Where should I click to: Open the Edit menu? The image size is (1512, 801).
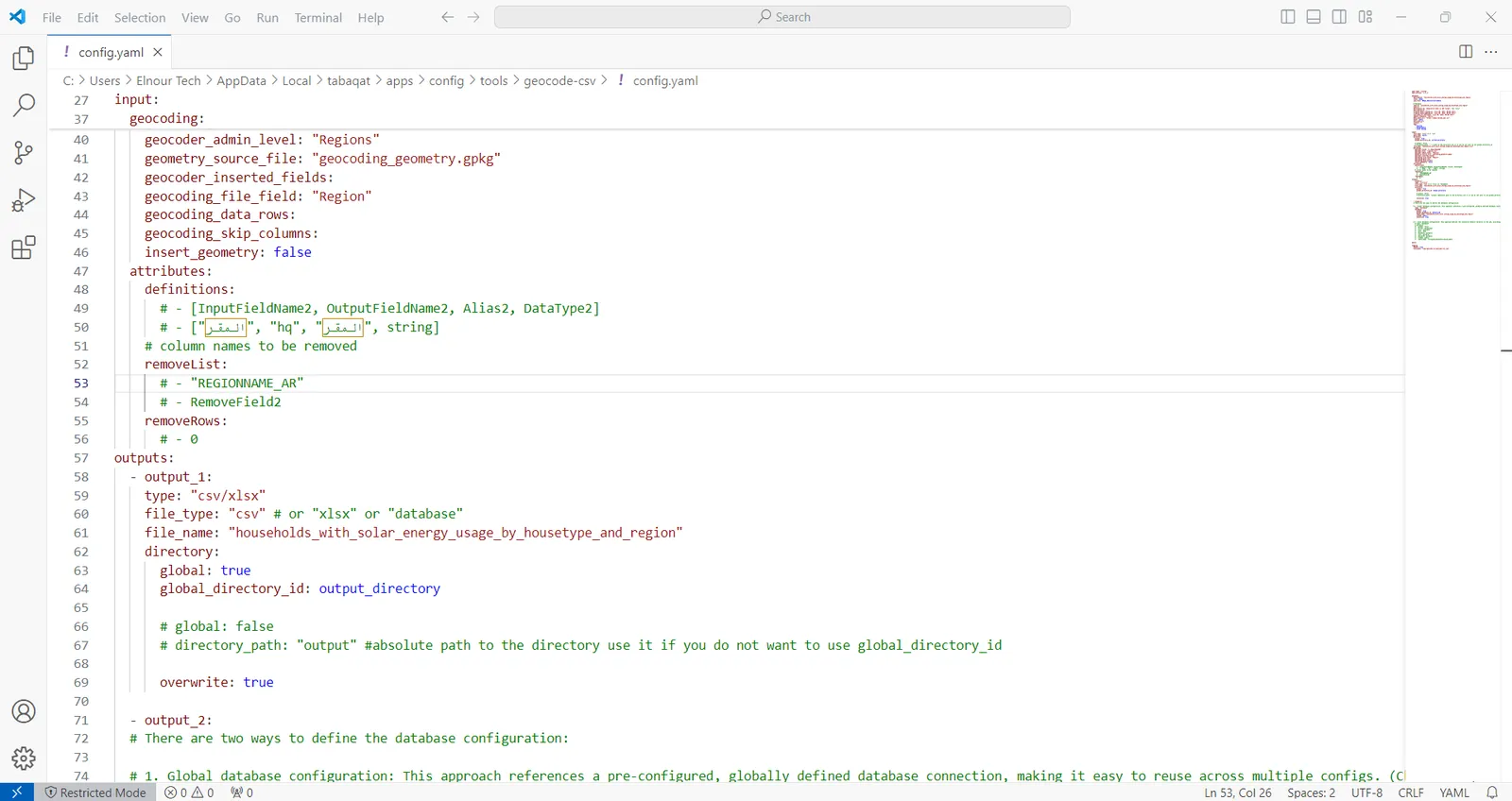coord(88,17)
